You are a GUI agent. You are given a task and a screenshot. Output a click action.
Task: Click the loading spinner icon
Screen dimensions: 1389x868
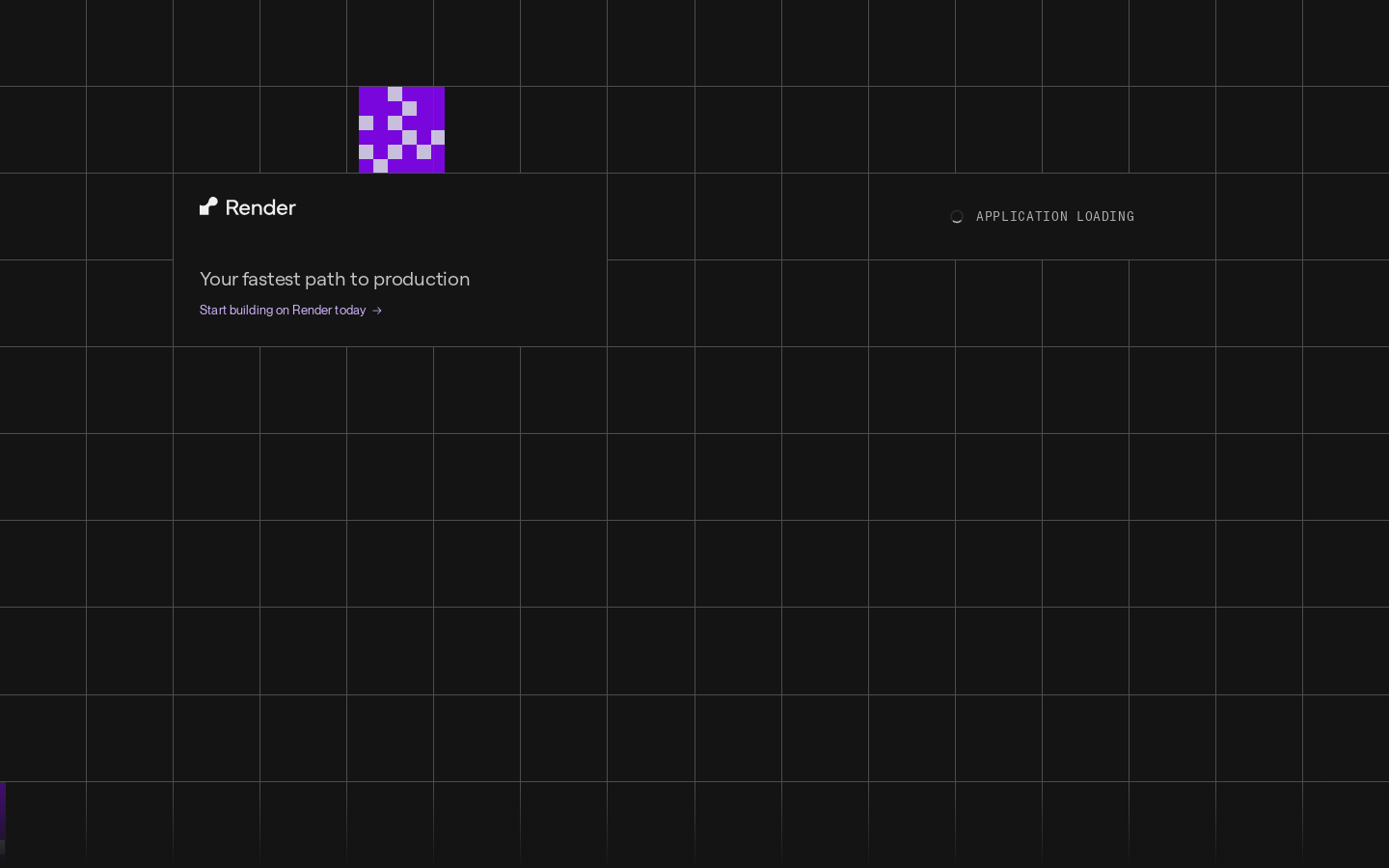pyautogui.click(x=957, y=217)
